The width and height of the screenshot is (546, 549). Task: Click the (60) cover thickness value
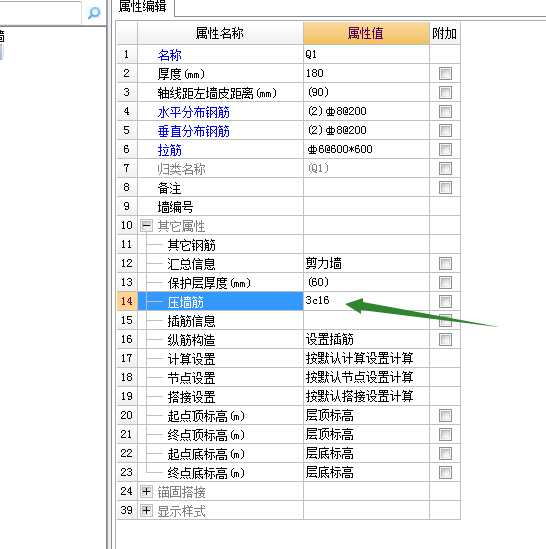point(366,282)
